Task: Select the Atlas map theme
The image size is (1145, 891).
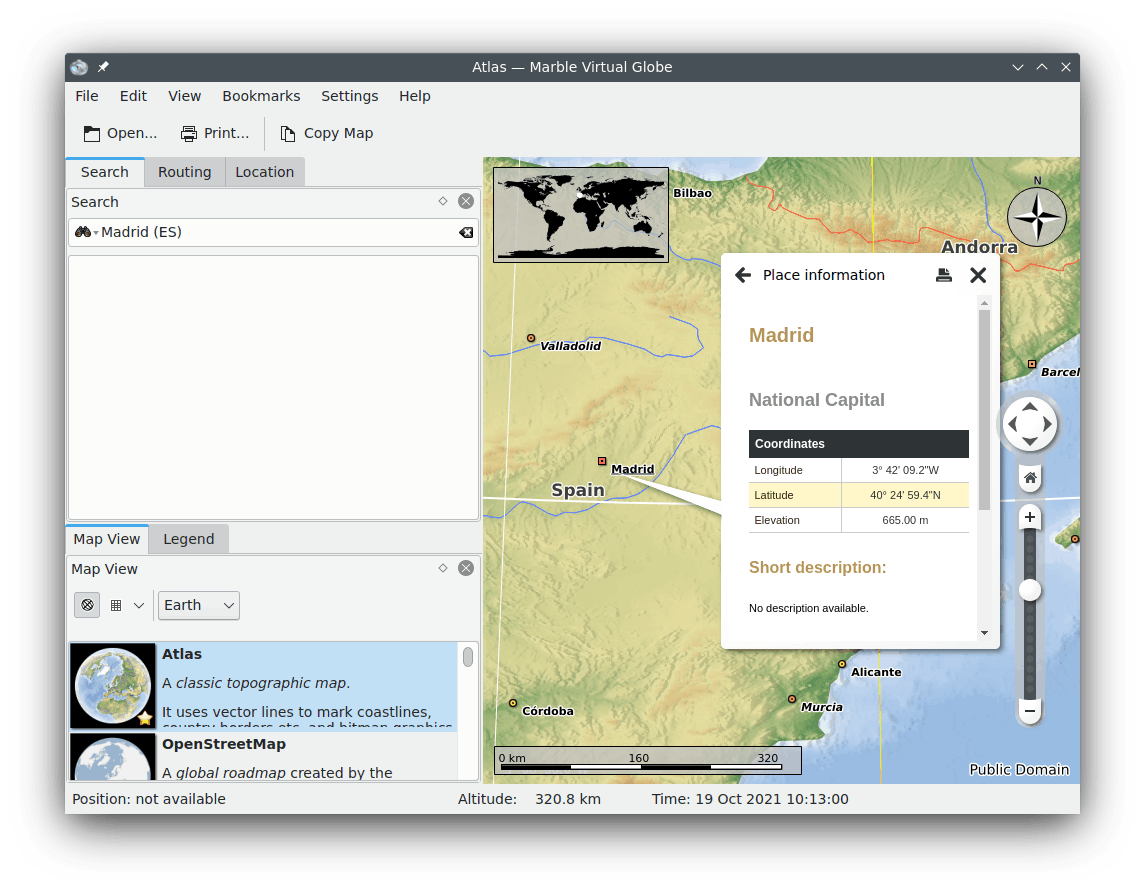Action: click(x=264, y=687)
